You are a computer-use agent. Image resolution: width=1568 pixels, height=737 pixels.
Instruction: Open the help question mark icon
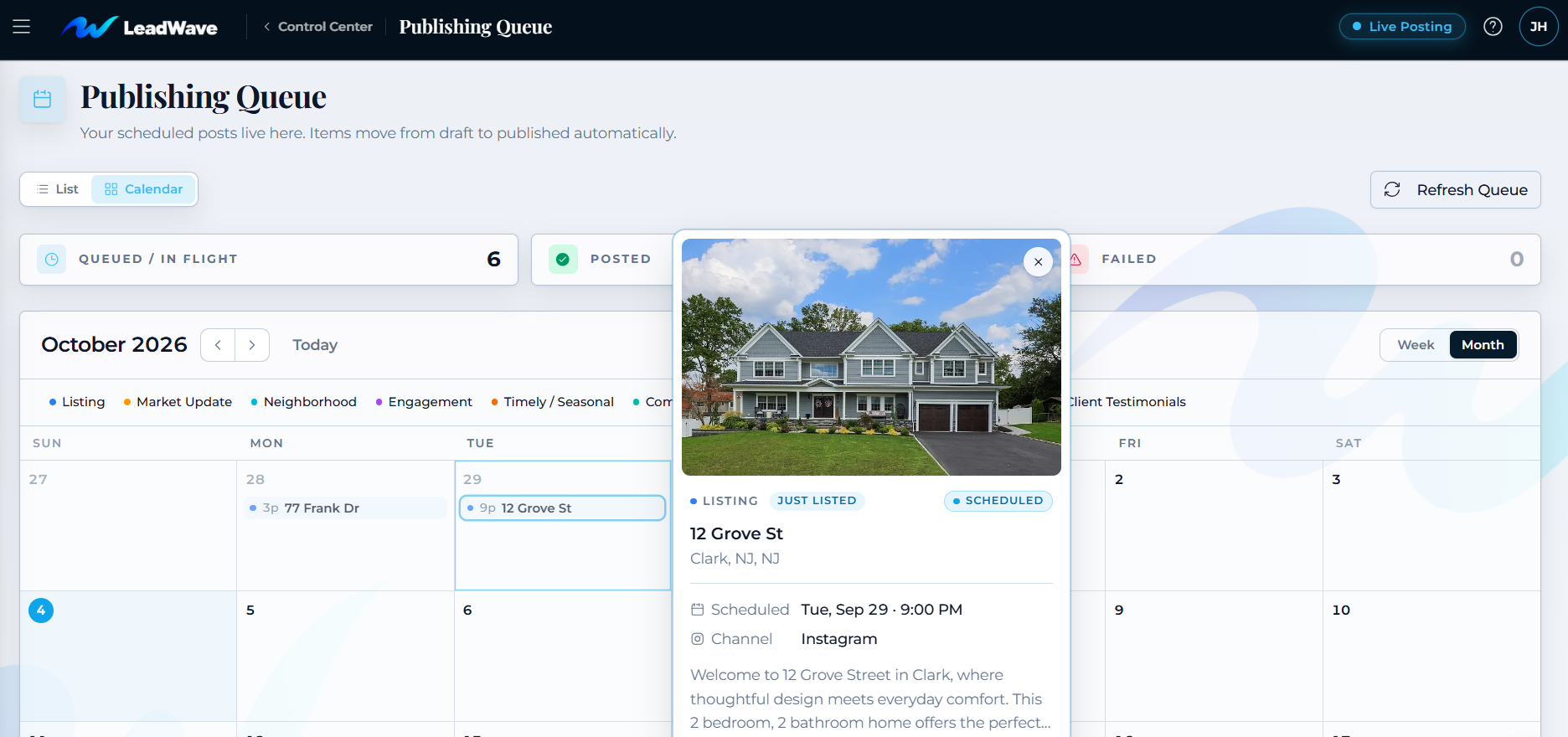pyautogui.click(x=1493, y=27)
